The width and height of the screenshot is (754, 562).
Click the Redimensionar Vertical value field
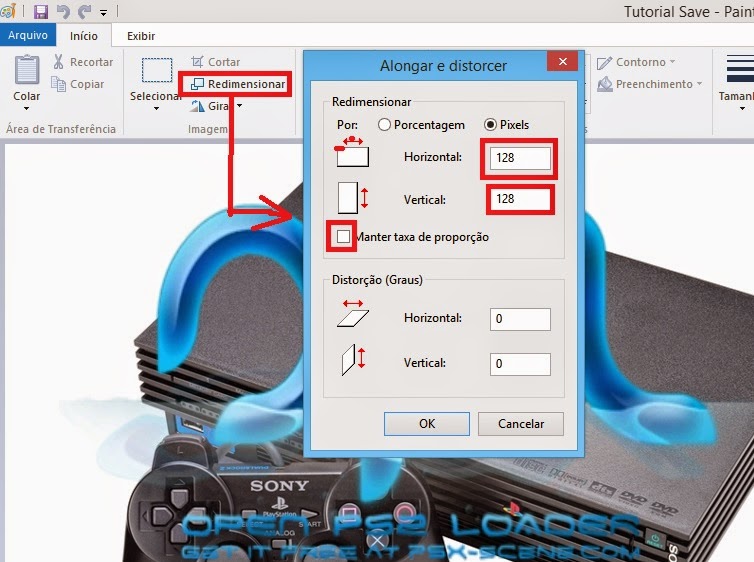(x=520, y=199)
